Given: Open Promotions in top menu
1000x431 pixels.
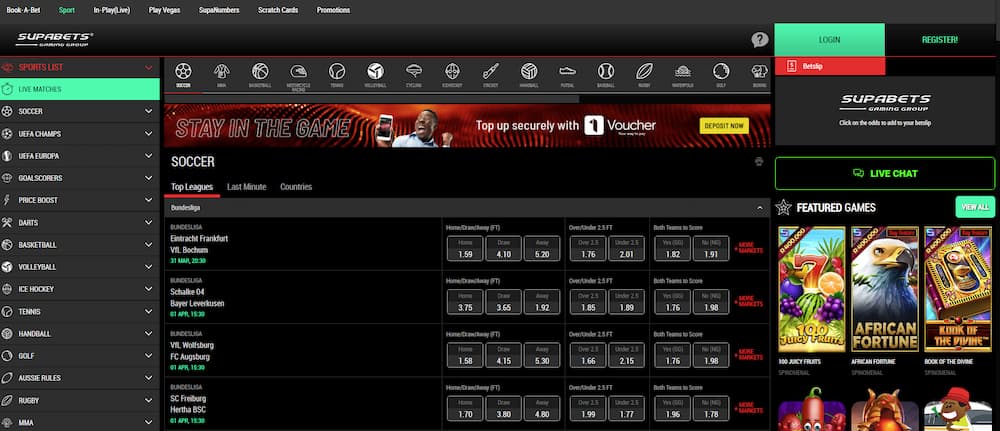Looking at the screenshot, I should [x=334, y=10].
